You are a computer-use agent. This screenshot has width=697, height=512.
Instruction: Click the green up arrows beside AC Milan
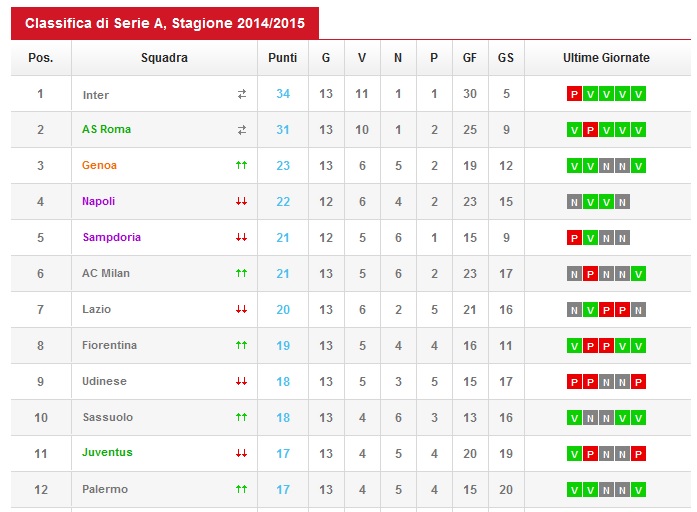click(x=241, y=273)
